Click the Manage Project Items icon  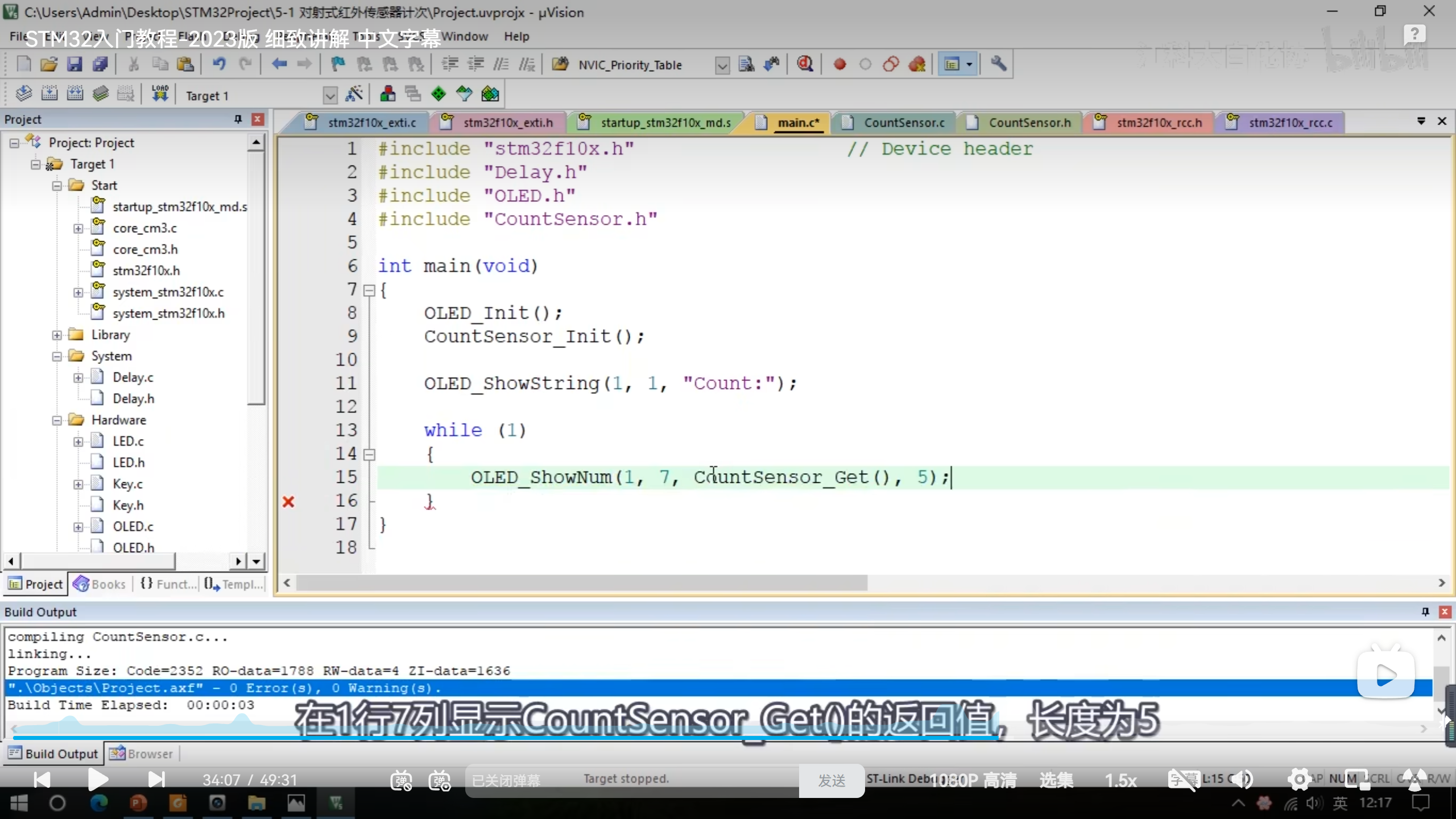[x=388, y=94]
